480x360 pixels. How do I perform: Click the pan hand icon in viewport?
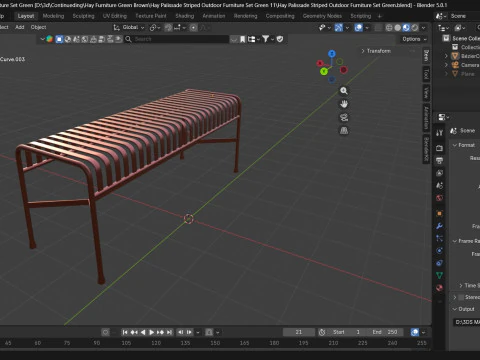(344, 104)
